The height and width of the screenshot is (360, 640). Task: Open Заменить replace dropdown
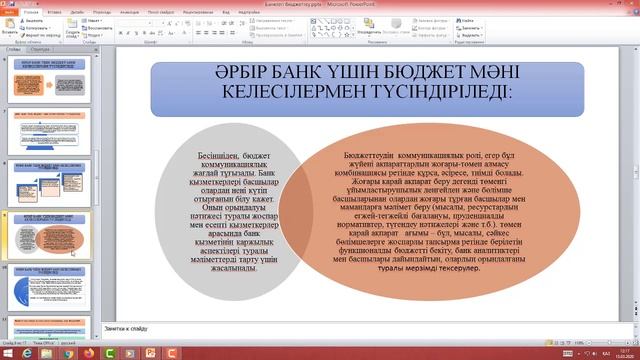469,28
